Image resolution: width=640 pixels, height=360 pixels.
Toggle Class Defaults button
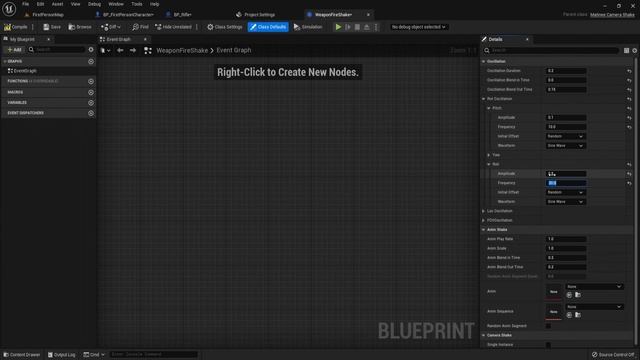[268, 27]
